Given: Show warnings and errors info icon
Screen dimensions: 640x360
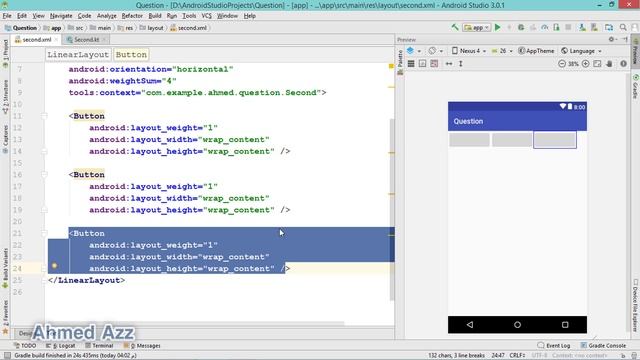Looking at the screenshot, I should pyautogui.click(x=623, y=64).
